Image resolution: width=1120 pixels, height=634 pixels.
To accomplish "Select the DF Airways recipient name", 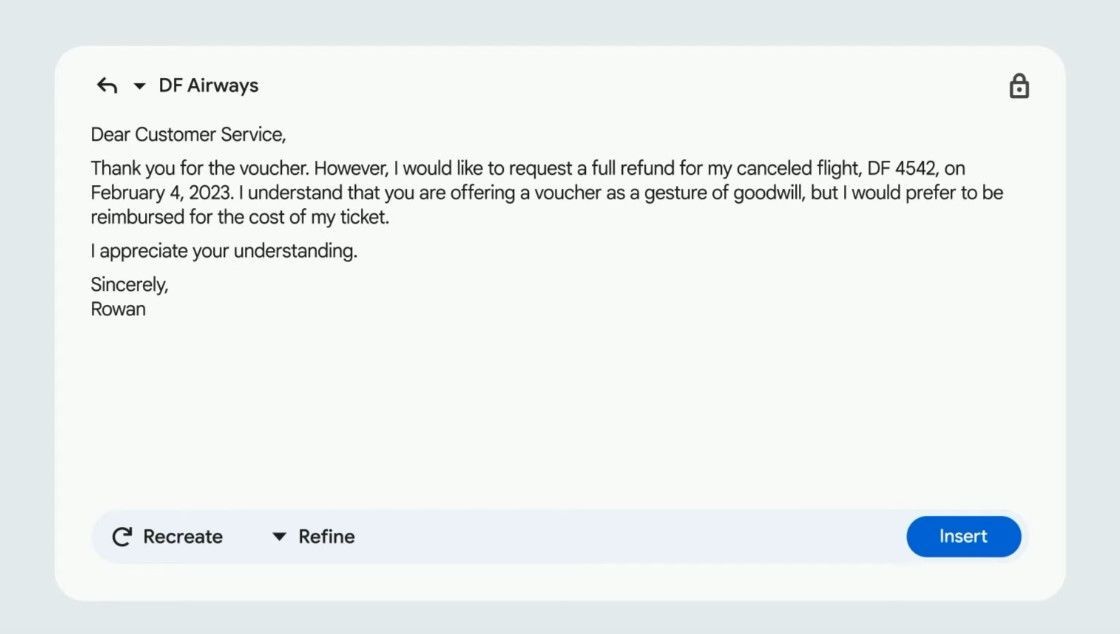I will (208, 86).
